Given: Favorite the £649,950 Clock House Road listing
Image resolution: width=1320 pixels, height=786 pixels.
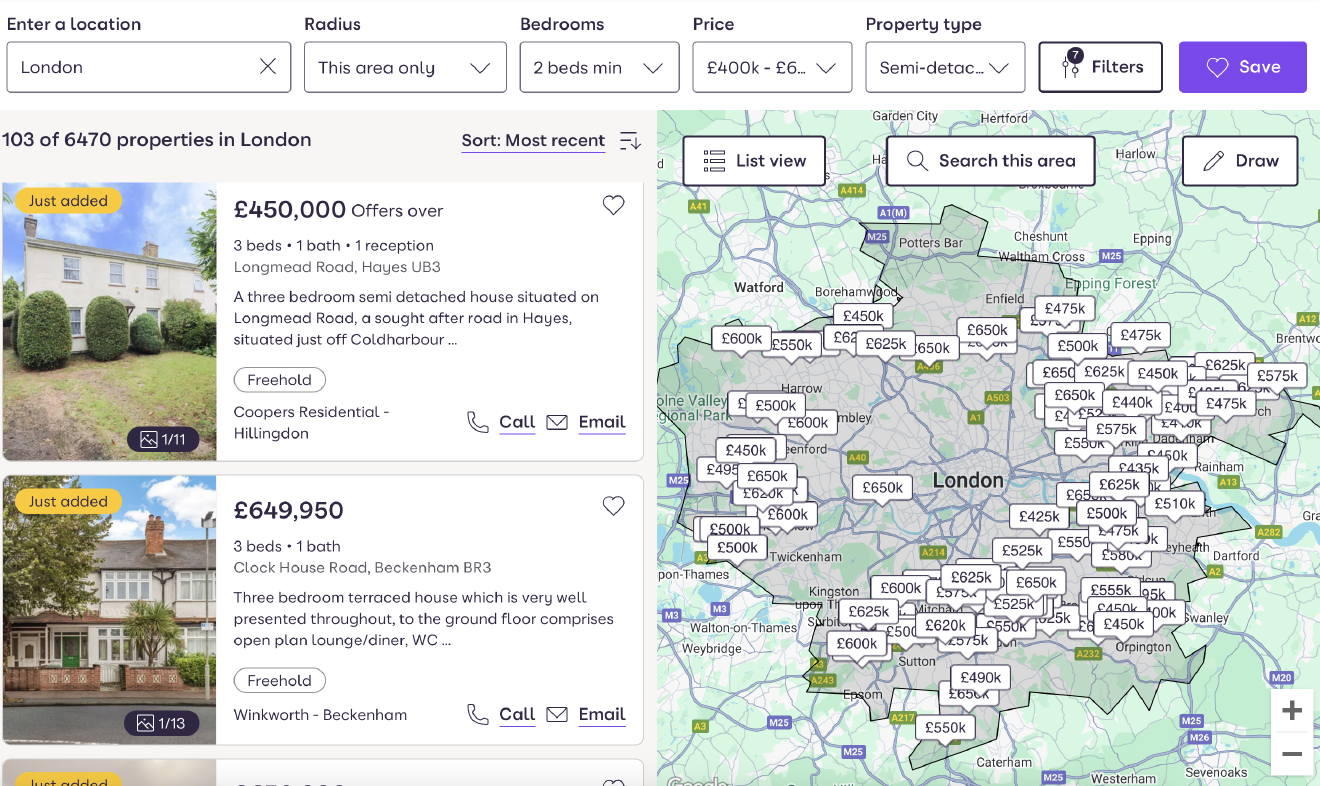Looking at the screenshot, I should pyautogui.click(x=613, y=506).
